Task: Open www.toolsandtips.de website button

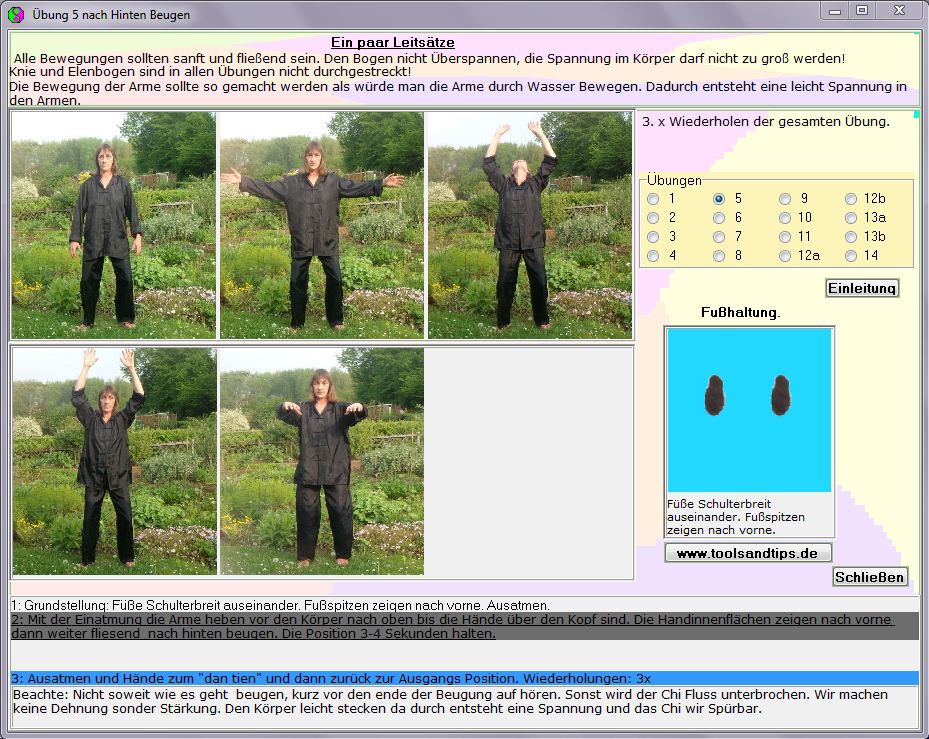Action: [747, 553]
